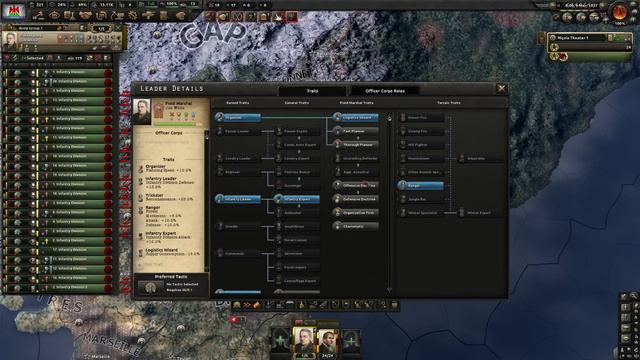This screenshot has width=640, height=360.
Task: Click the globe icon at top right corner
Action: pos(620,12)
